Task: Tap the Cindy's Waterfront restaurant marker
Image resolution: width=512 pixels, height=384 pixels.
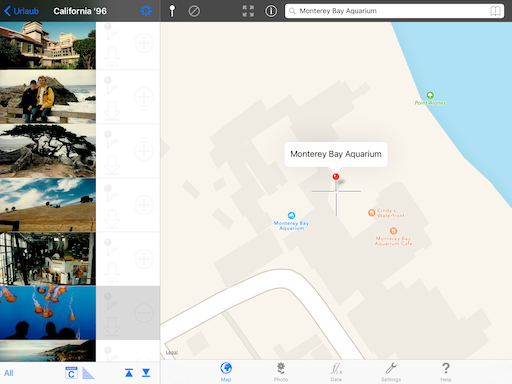Action: tap(371, 213)
